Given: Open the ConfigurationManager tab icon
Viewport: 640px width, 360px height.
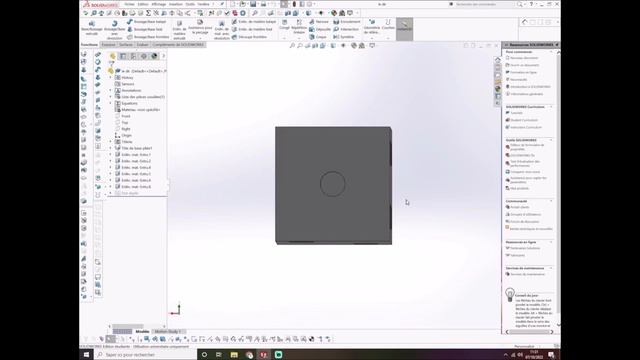Looking at the screenshot, I should [x=133, y=56].
